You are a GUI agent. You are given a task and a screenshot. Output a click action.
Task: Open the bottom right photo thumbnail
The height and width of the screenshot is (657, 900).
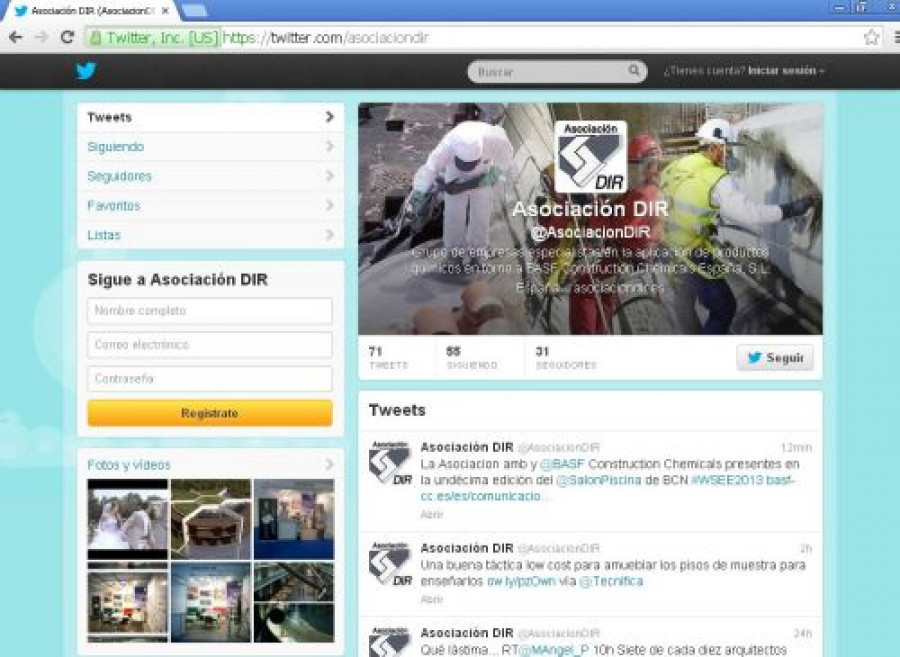(294, 602)
